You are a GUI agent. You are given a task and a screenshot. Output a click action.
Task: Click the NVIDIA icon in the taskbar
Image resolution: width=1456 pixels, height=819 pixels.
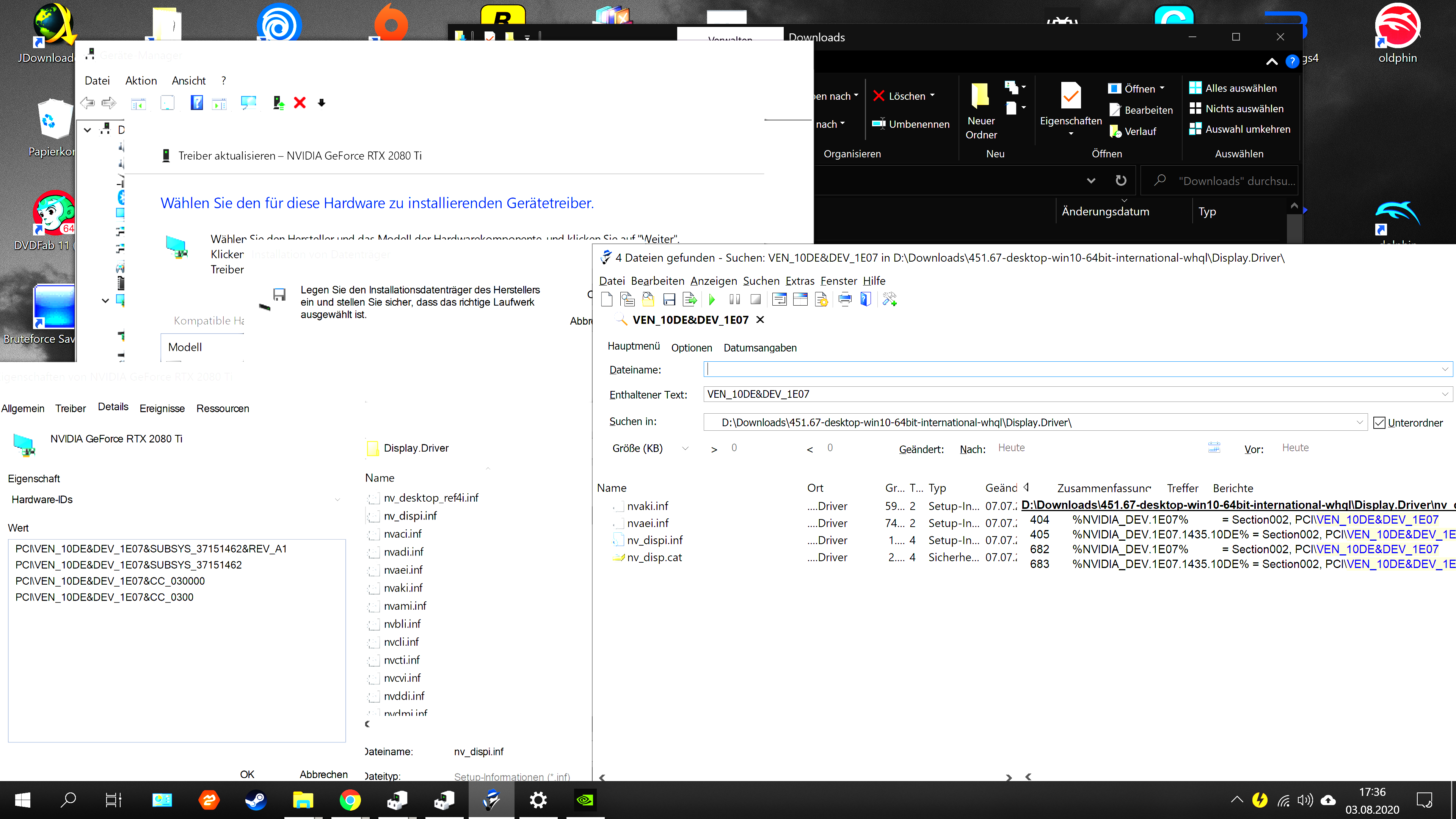tap(585, 800)
